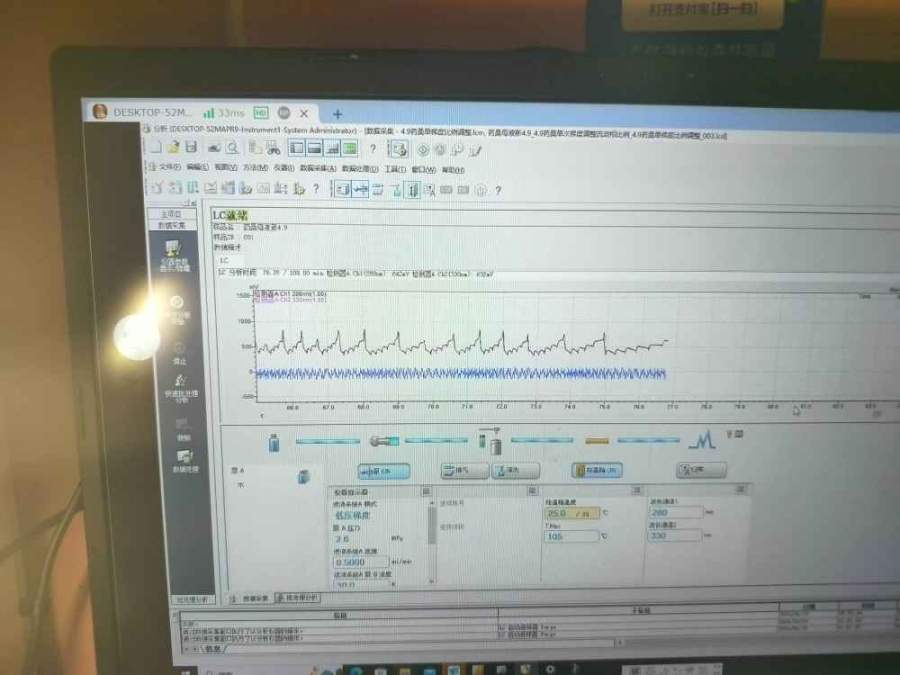
Task: Click the question mark help icon on top toolbar
Action: [x=373, y=148]
